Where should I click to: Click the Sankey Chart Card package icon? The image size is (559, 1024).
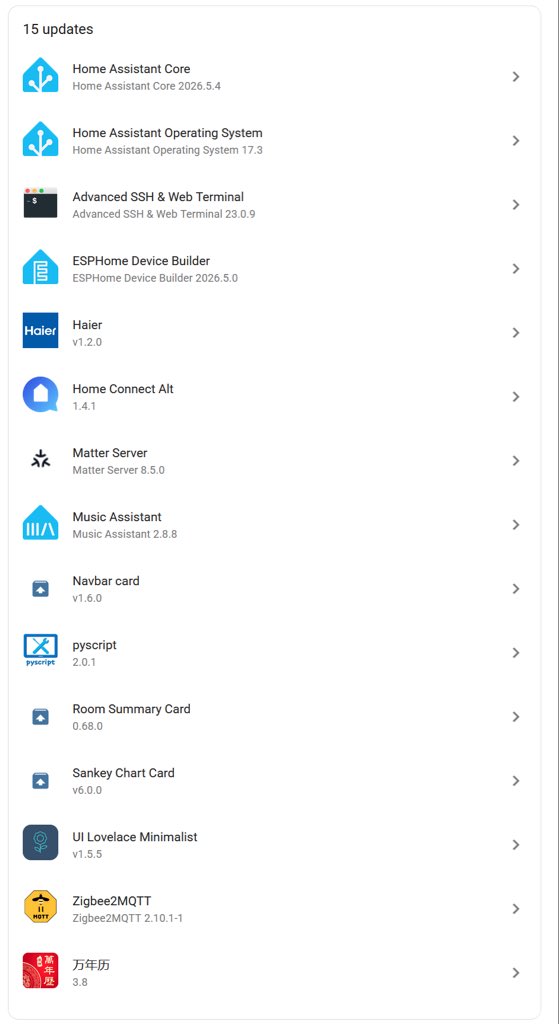tap(40, 780)
